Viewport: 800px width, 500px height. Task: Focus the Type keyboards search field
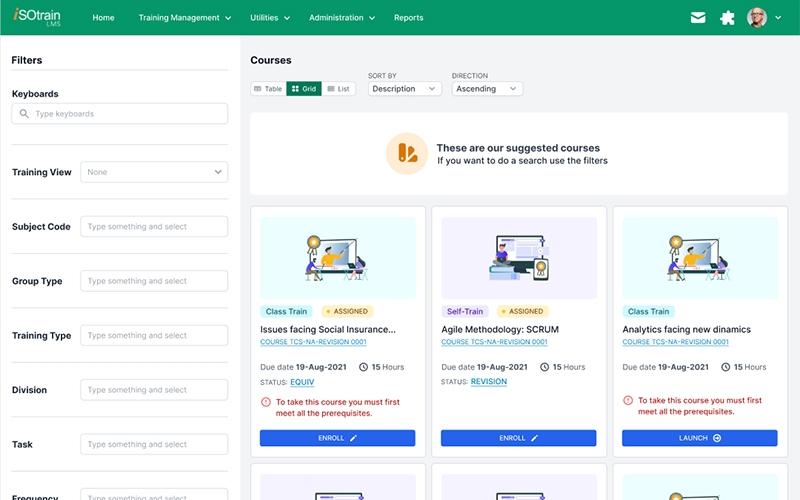point(120,114)
